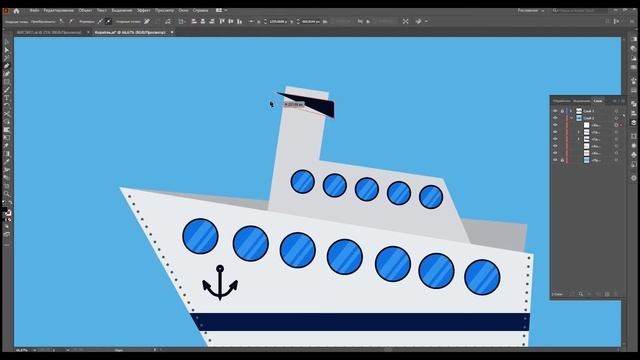This screenshot has width=640, height=360.
Task: Click the anchor shape on the ship hull
Action: tap(220, 282)
